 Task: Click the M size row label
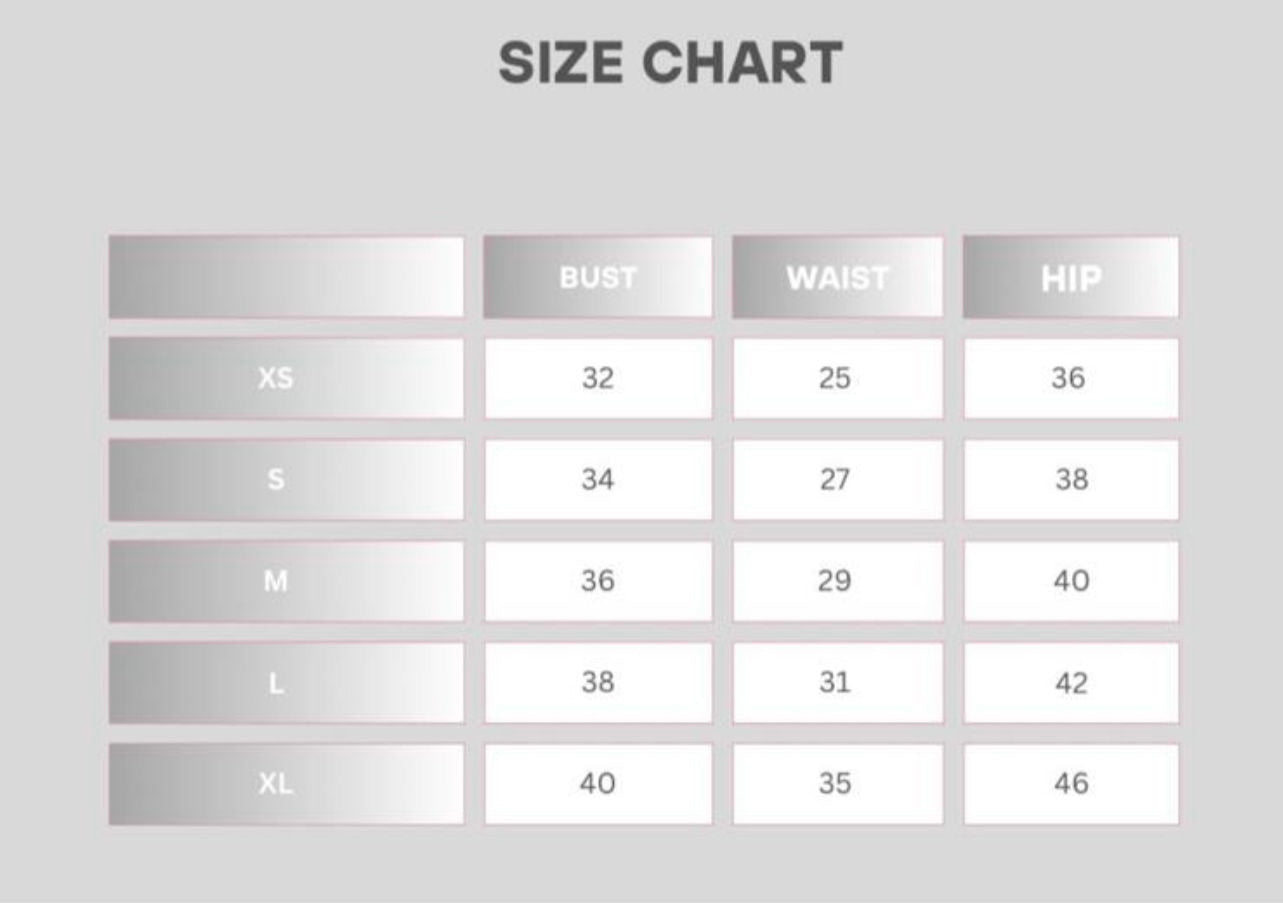point(276,581)
